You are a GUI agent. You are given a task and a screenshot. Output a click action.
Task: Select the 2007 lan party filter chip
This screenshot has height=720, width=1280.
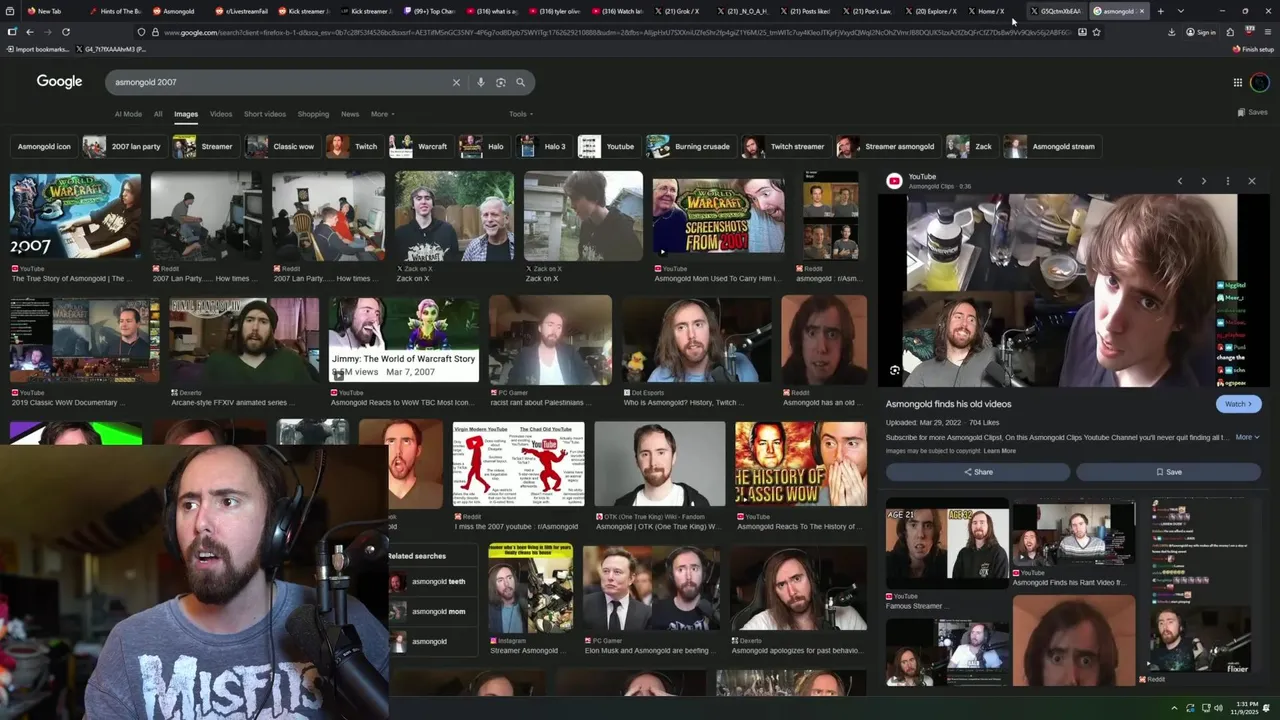click(123, 146)
